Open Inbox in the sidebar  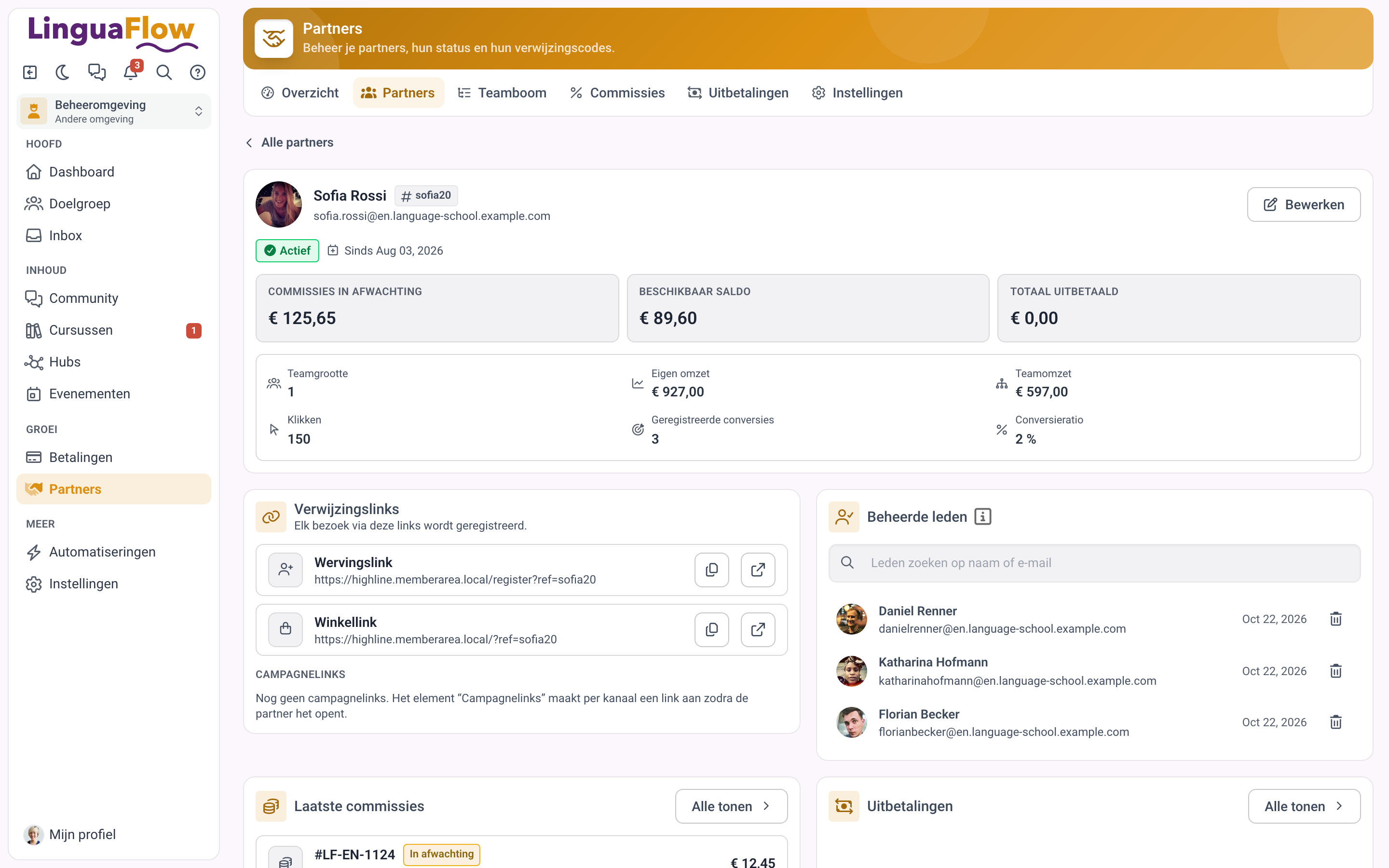[114, 235]
